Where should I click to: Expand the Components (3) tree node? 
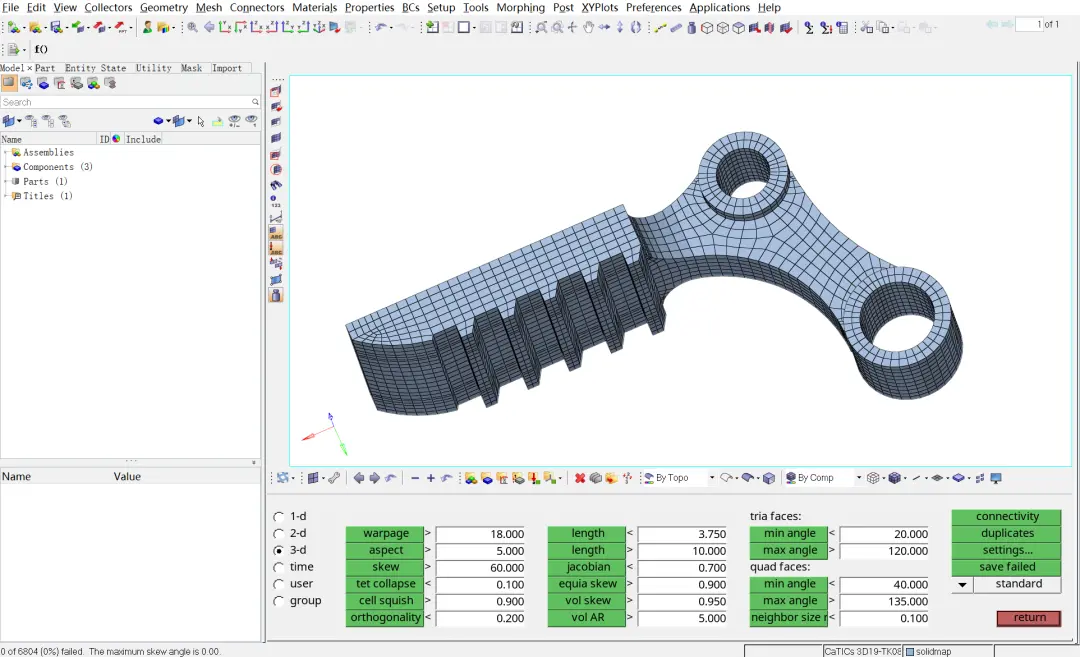[6, 167]
